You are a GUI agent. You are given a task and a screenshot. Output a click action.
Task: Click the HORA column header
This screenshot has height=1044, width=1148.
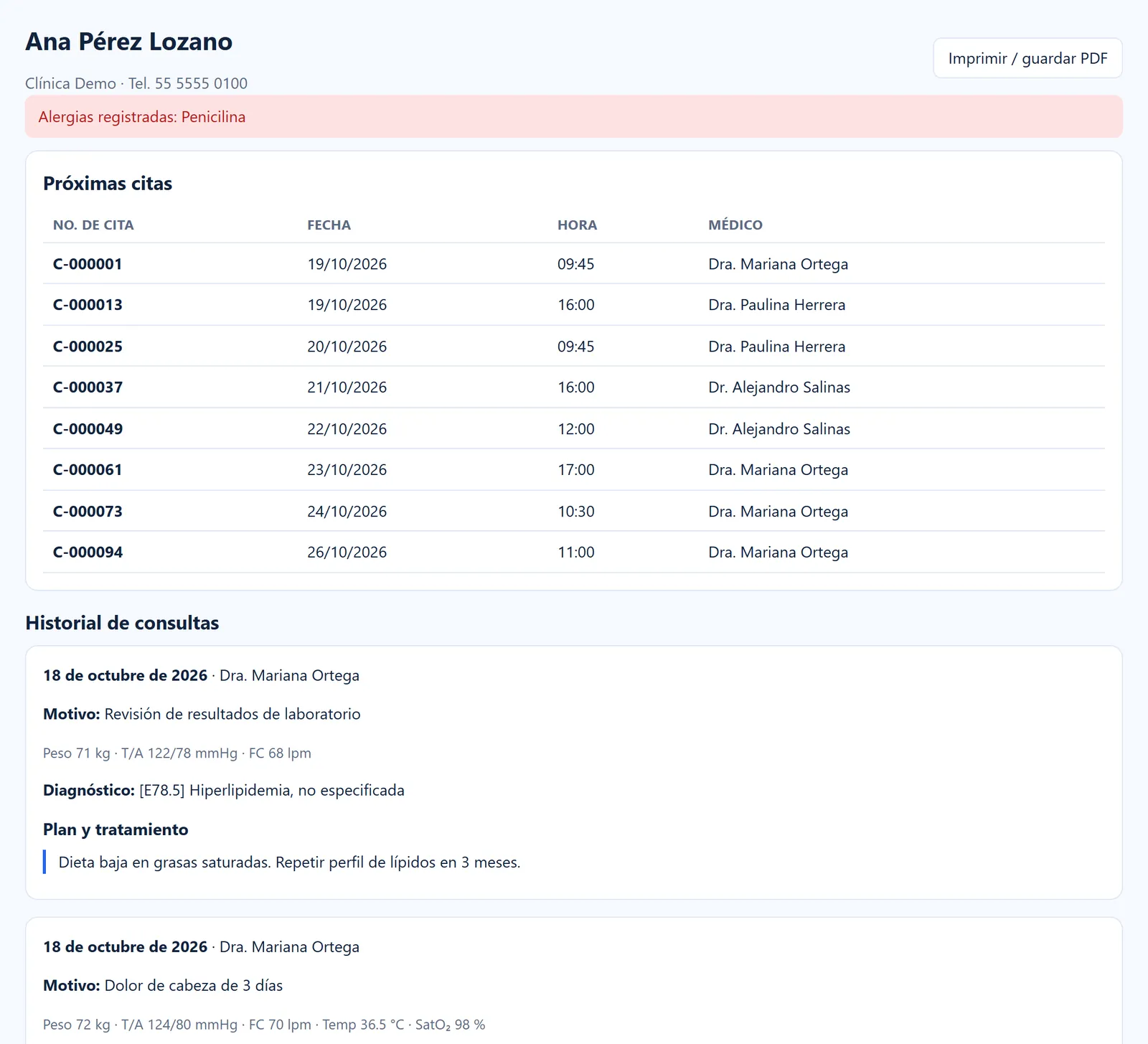(x=578, y=225)
